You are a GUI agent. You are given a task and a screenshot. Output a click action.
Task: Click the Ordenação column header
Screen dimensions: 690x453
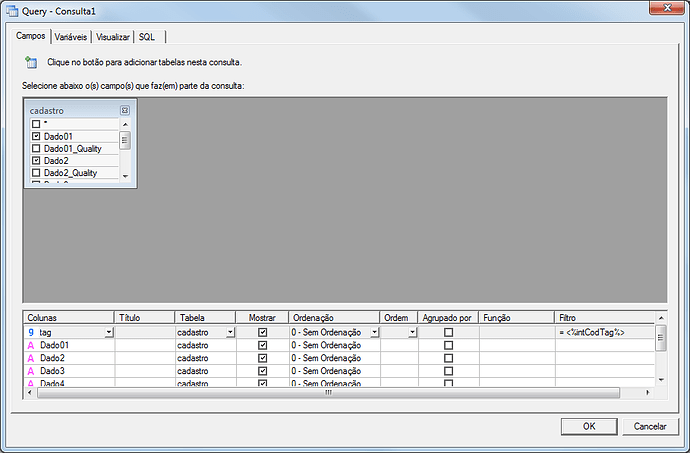pyautogui.click(x=334, y=318)
